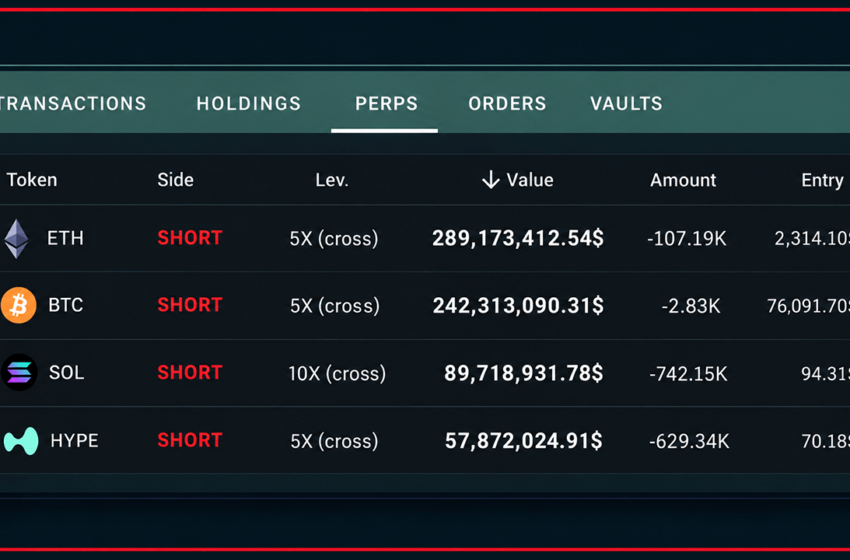The width and height of the screenshot is (850, 560).
Task: Sort by the Token column header
Action: tap(31, 179)
